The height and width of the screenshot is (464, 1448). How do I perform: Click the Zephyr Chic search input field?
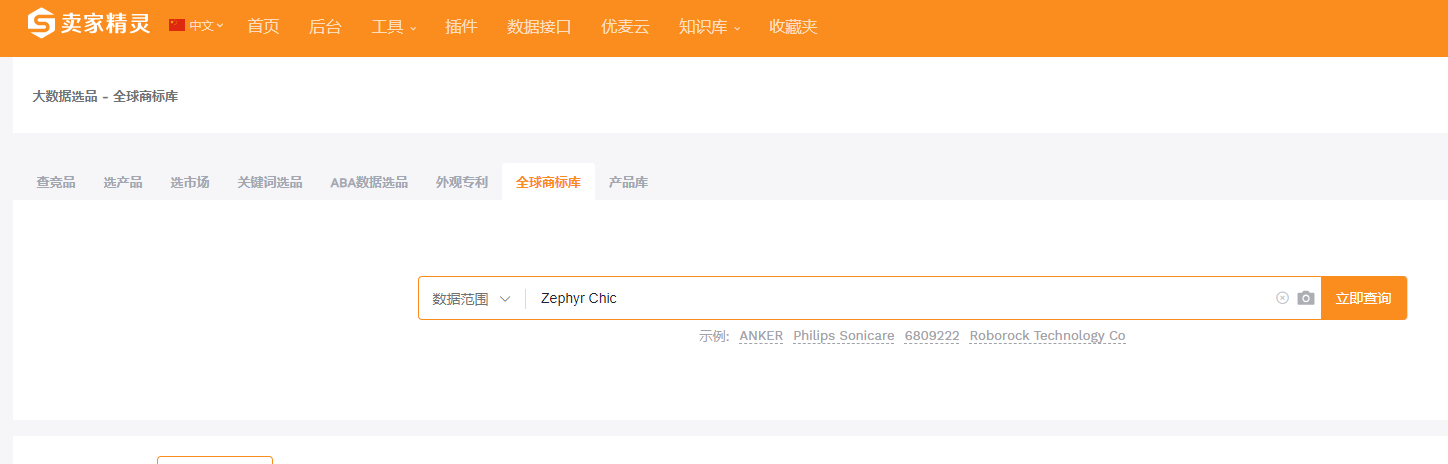[900, 298]
